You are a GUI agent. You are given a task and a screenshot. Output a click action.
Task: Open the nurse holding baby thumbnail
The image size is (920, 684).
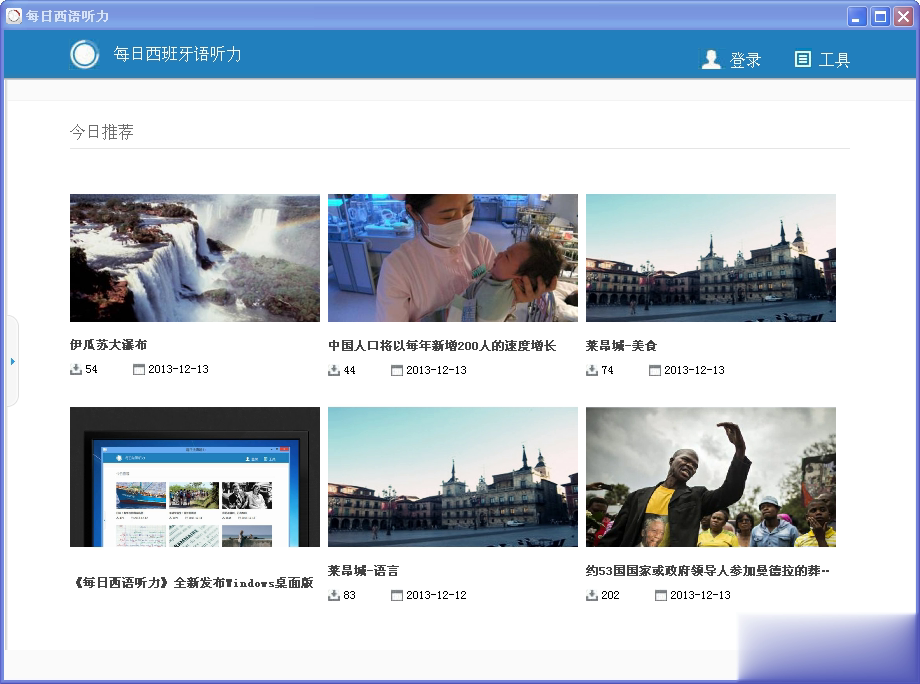452,257
